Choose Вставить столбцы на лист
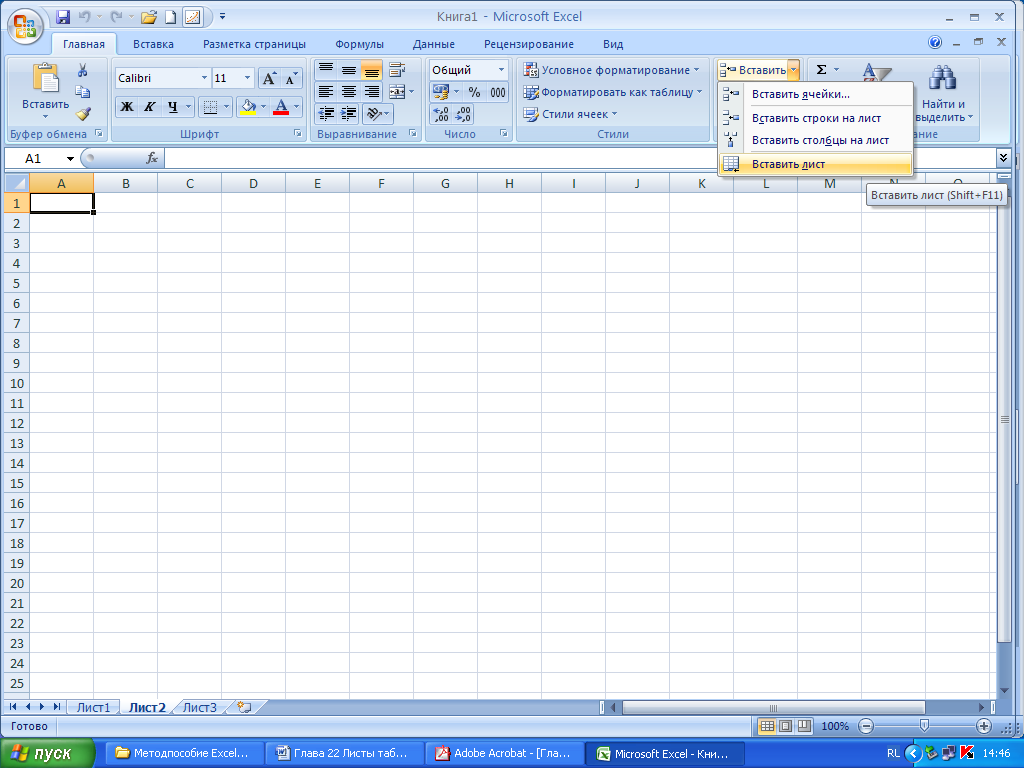1024x768 pixels. pos(815,140)
